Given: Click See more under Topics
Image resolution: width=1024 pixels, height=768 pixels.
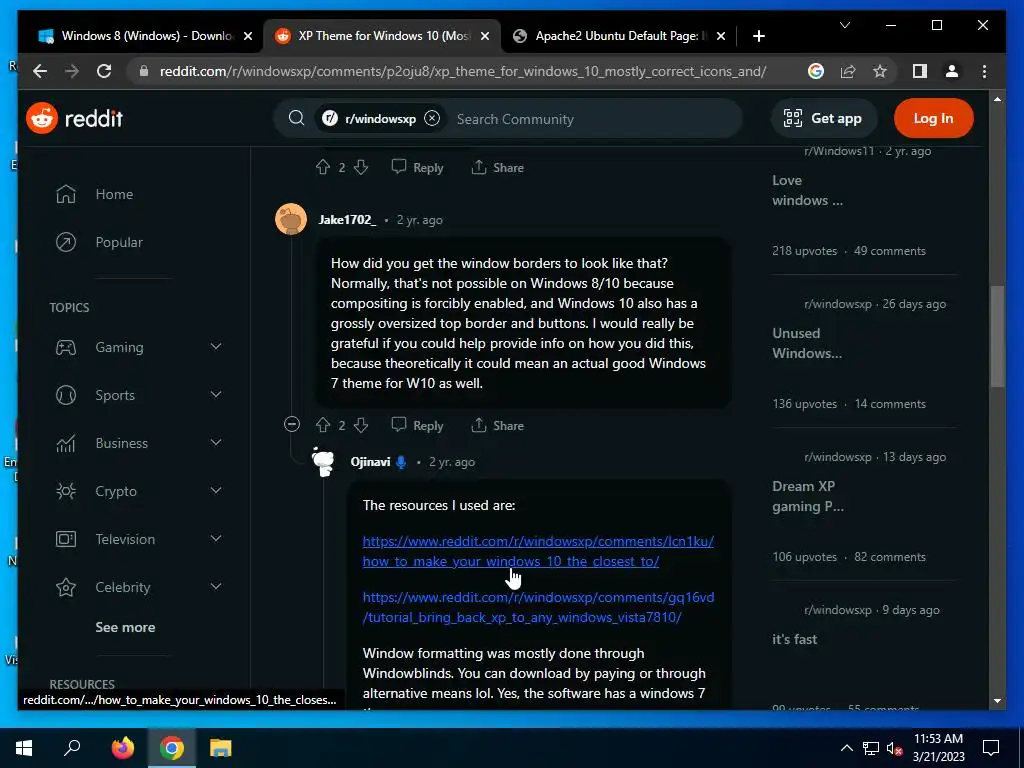Looking at the screenshot, I should point(125,627).
